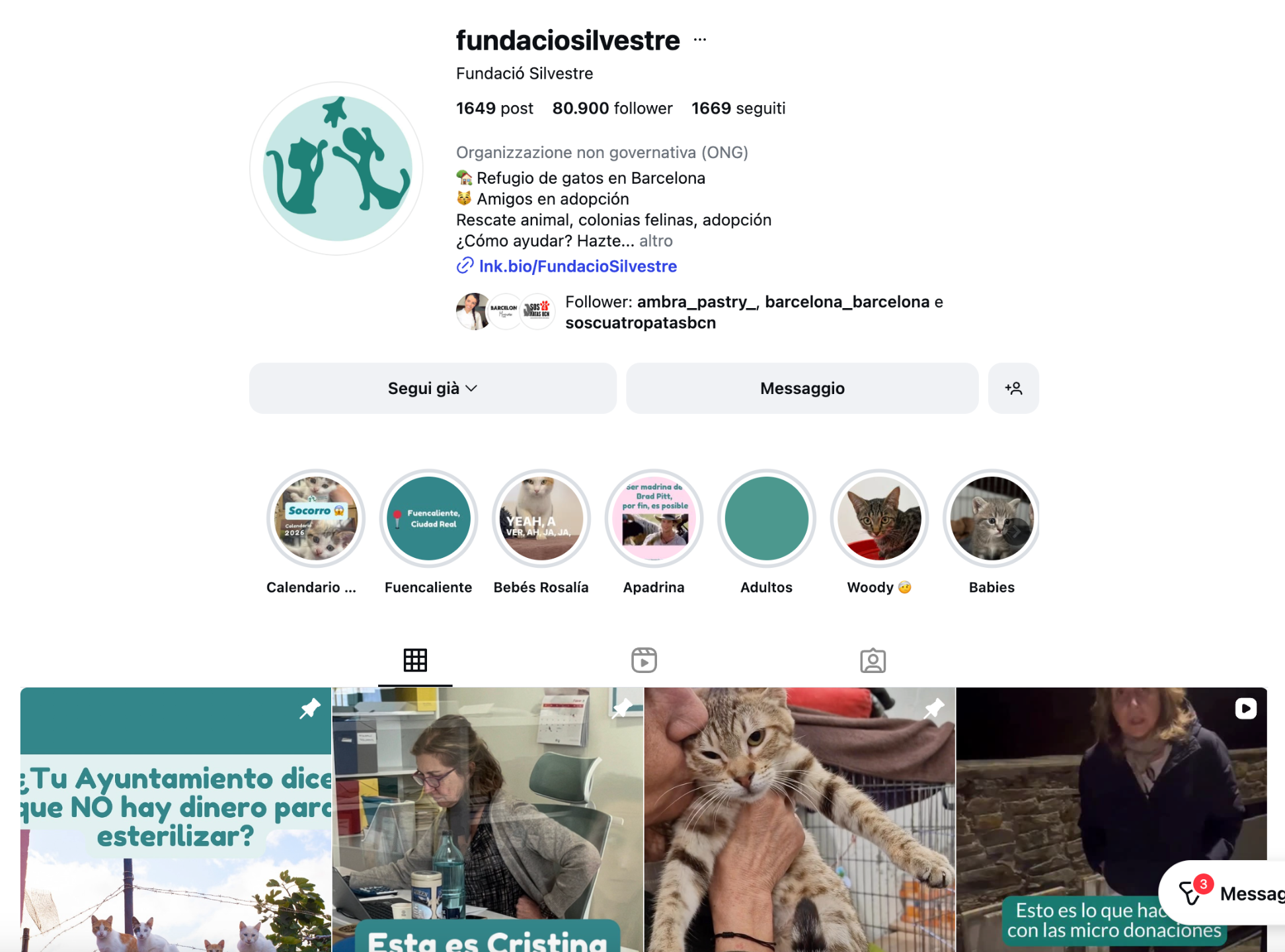The width and height of the screenshot is (1285, 952).
Task: Open the 1669 seguiti list
Action: [738, 108]
